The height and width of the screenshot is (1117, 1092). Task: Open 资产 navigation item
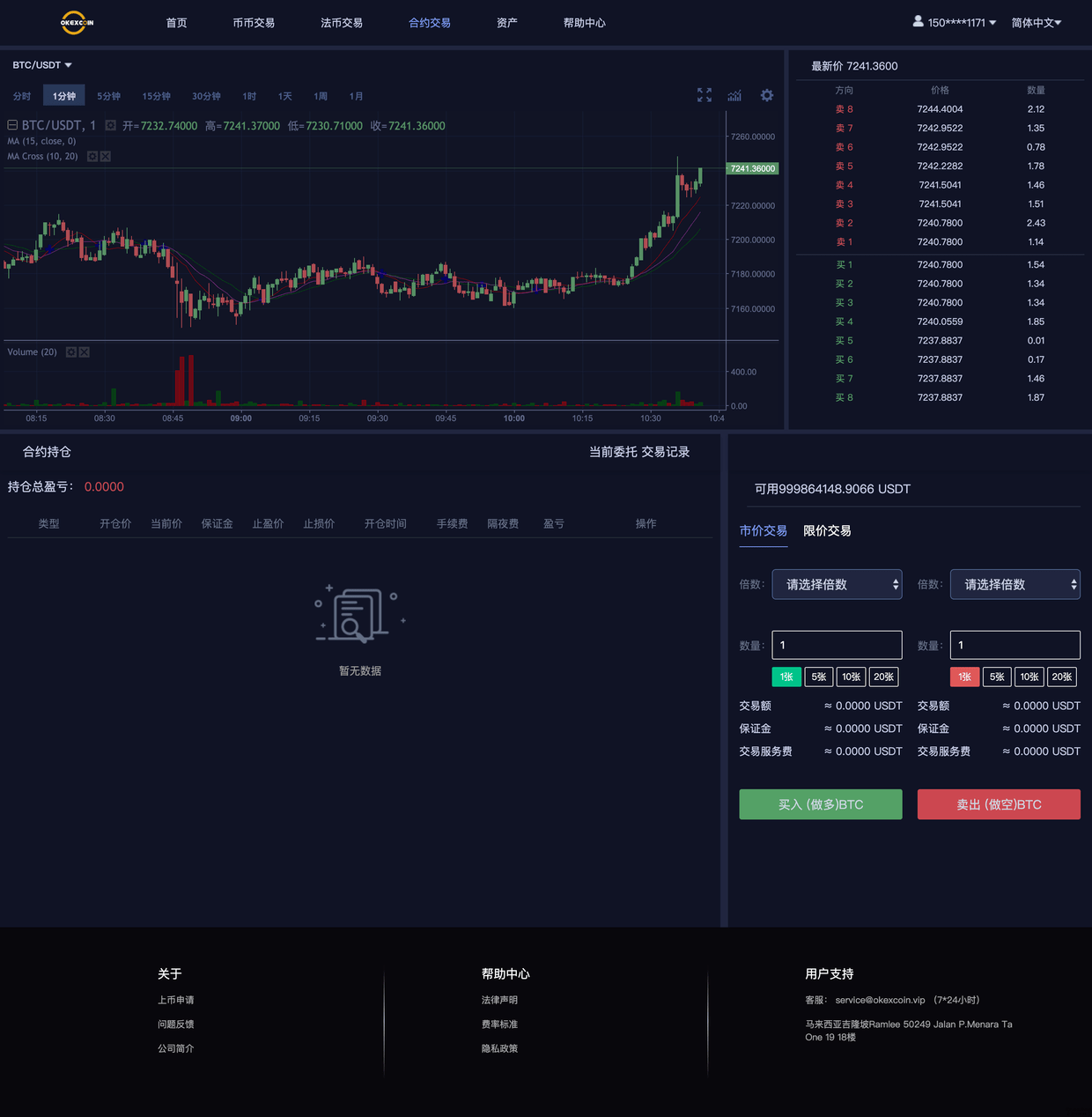click(507, 23)
